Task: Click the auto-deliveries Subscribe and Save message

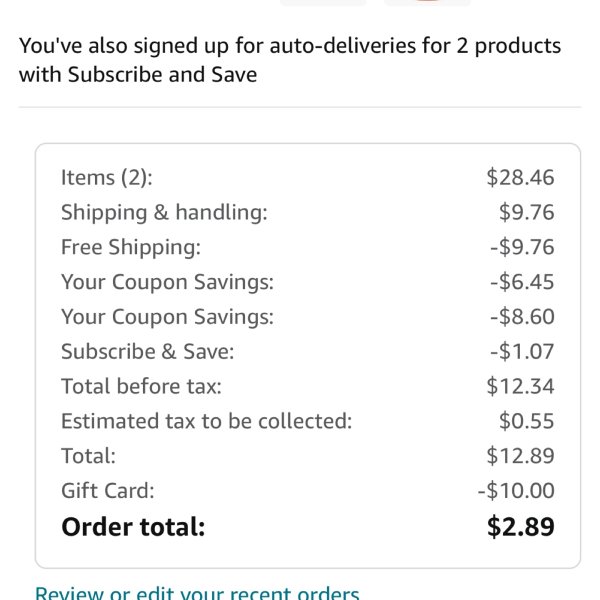Action: (290, 60)
